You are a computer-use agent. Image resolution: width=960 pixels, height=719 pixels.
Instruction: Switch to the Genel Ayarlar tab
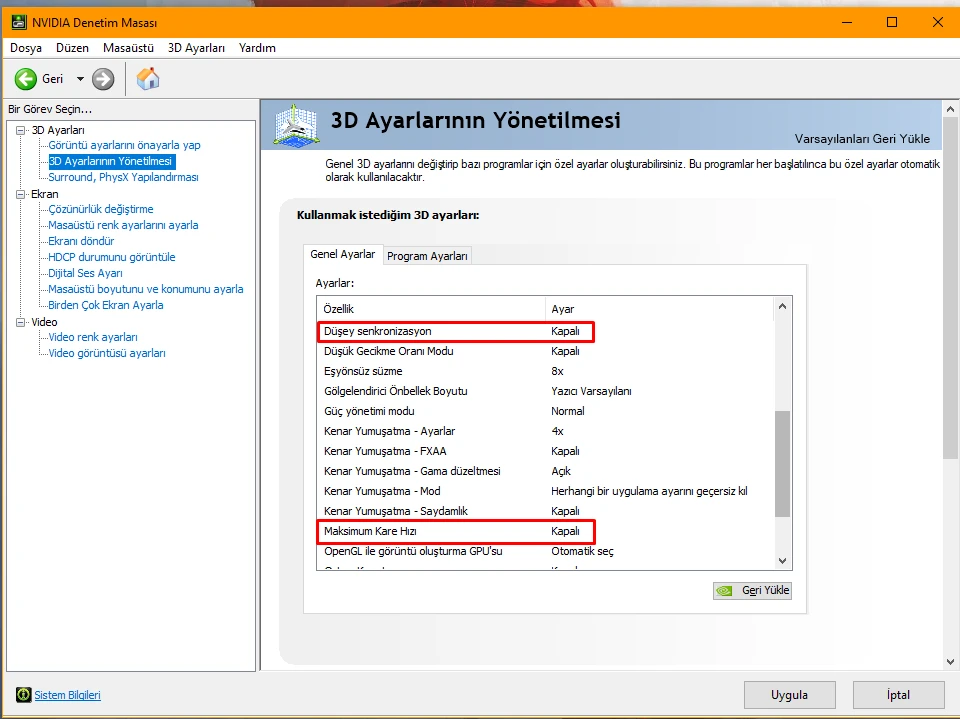tap(343, 254)
